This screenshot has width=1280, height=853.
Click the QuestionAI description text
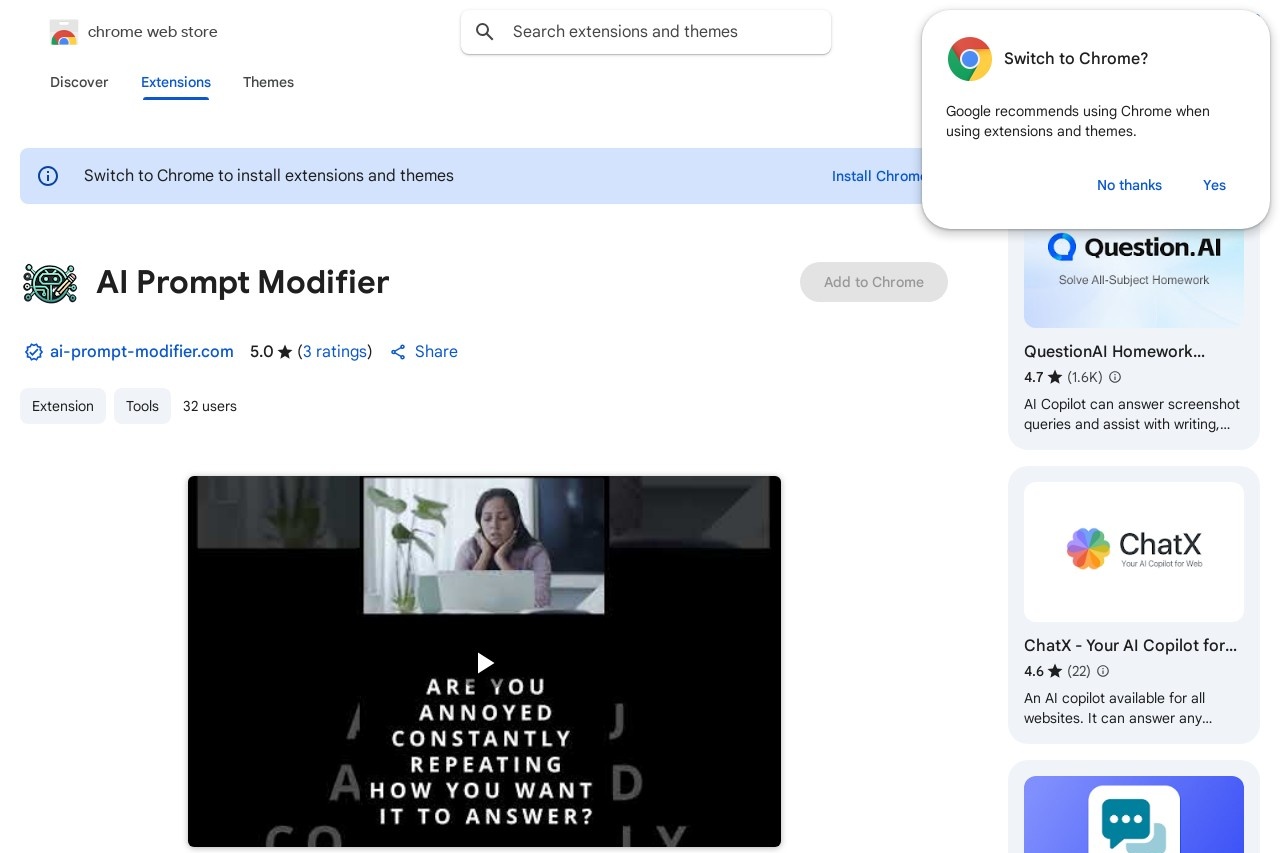(1132, 414)
